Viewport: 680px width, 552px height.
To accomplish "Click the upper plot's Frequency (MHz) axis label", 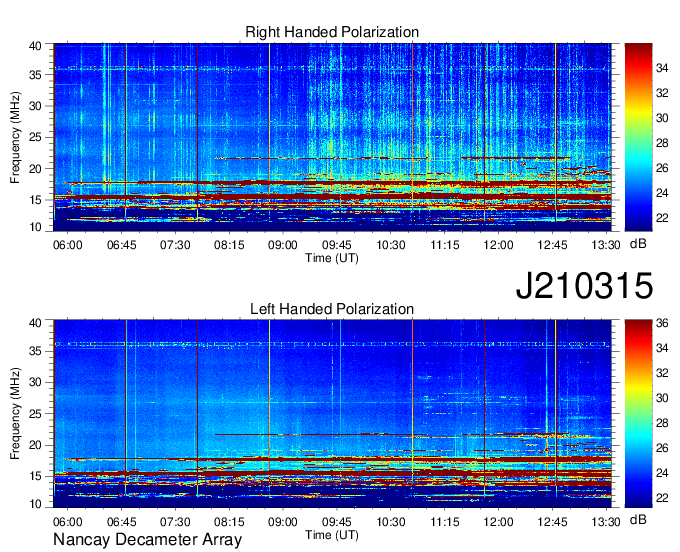I will [15, 137].
